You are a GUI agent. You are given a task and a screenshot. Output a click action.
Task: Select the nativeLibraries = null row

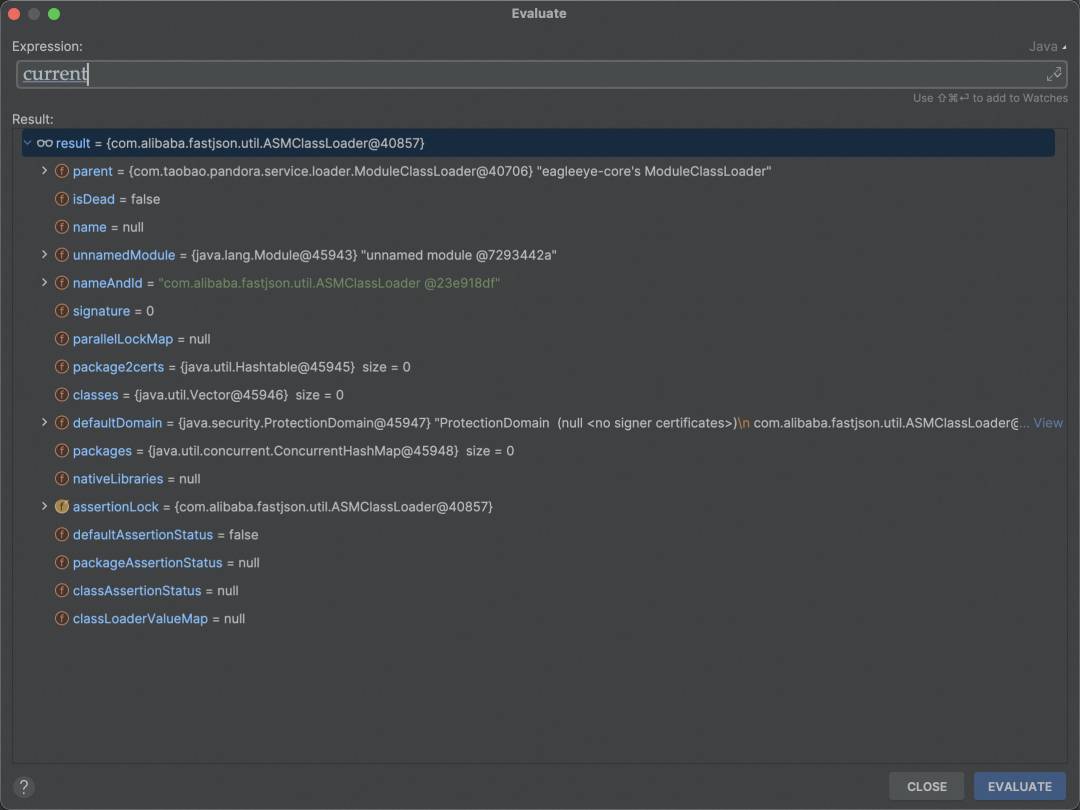tap(538, 479)
